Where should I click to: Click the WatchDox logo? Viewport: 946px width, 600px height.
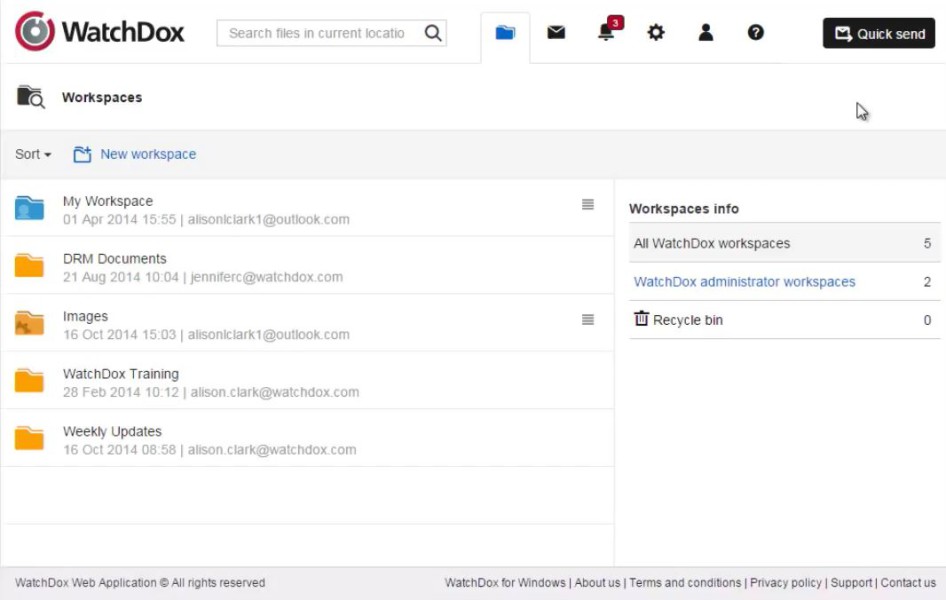click(x=100, y=31)
